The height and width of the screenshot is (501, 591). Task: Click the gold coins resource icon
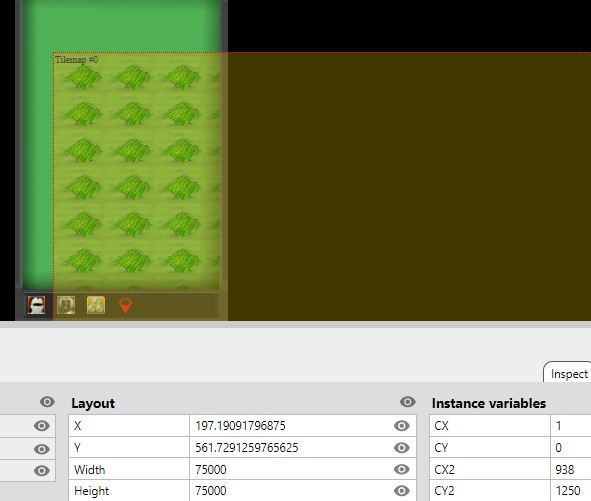tap(96, 305)
